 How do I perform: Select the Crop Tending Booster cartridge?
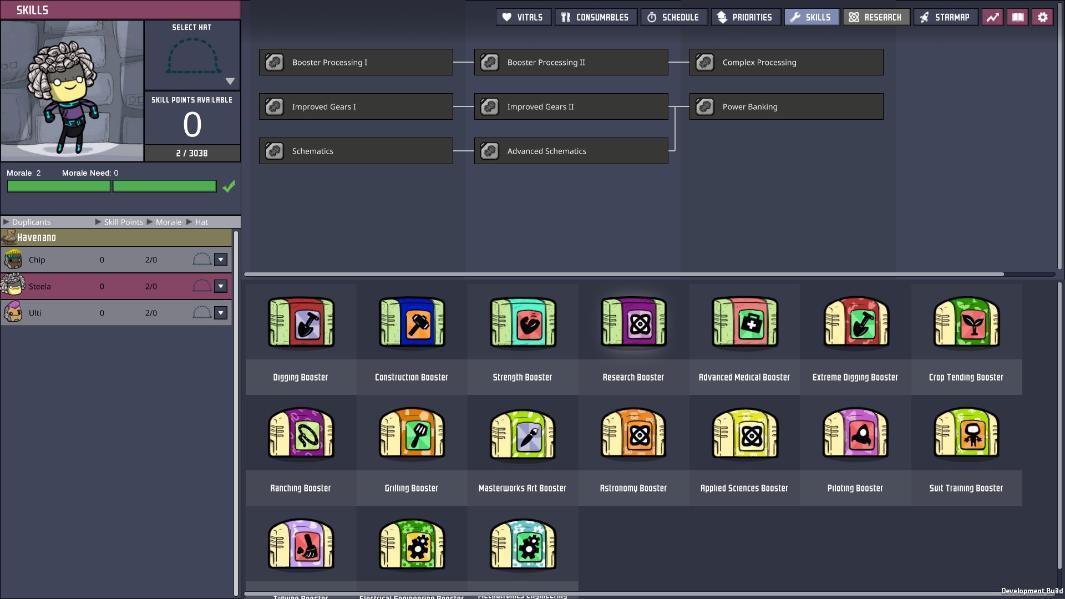(966, 323)
